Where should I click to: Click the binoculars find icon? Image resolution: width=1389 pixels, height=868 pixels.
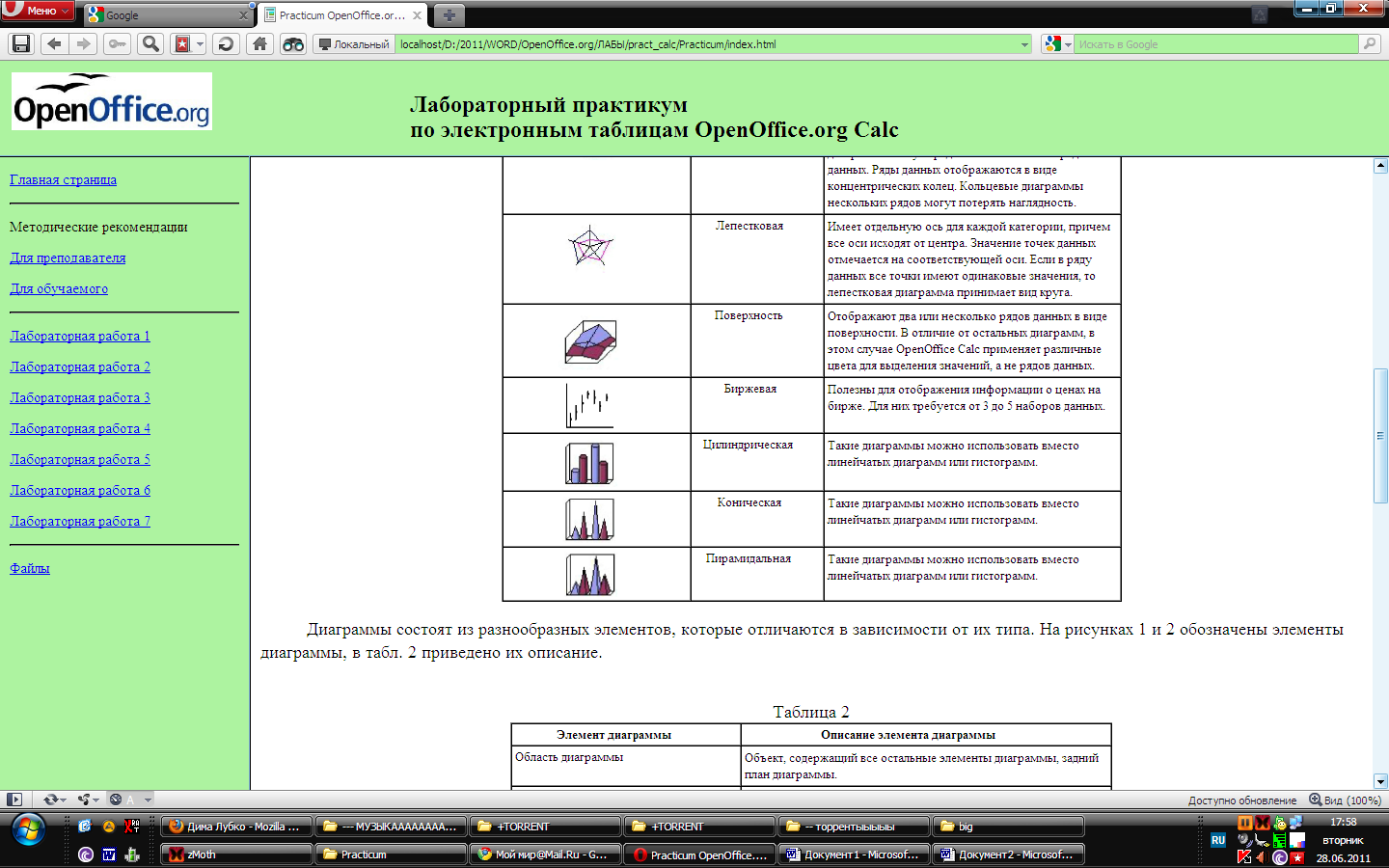tap(292, 43)
